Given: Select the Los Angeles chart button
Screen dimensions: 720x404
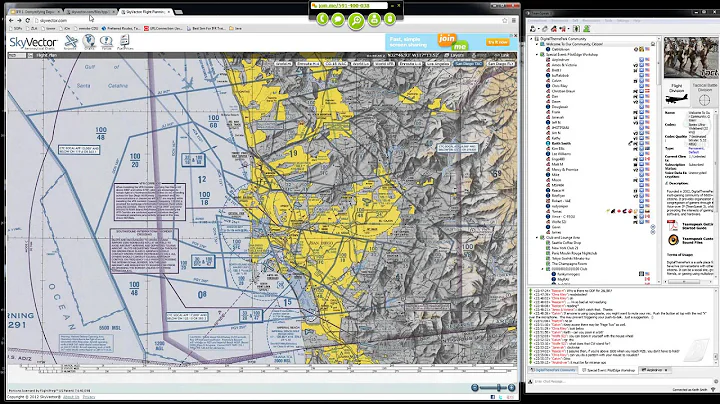Looking at the screenshot, I should 438,63.
